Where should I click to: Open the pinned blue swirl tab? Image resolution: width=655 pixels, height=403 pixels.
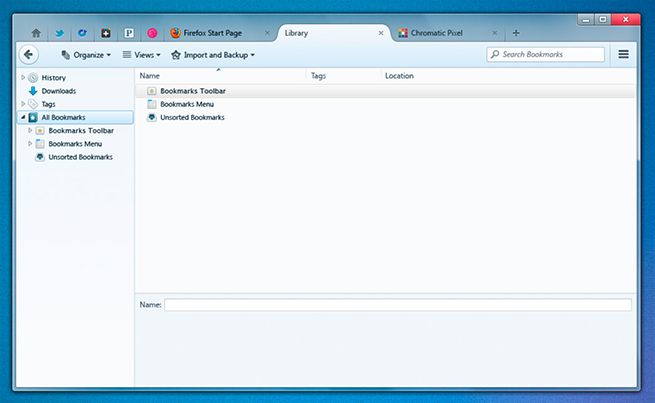click(x=82, y=33)
